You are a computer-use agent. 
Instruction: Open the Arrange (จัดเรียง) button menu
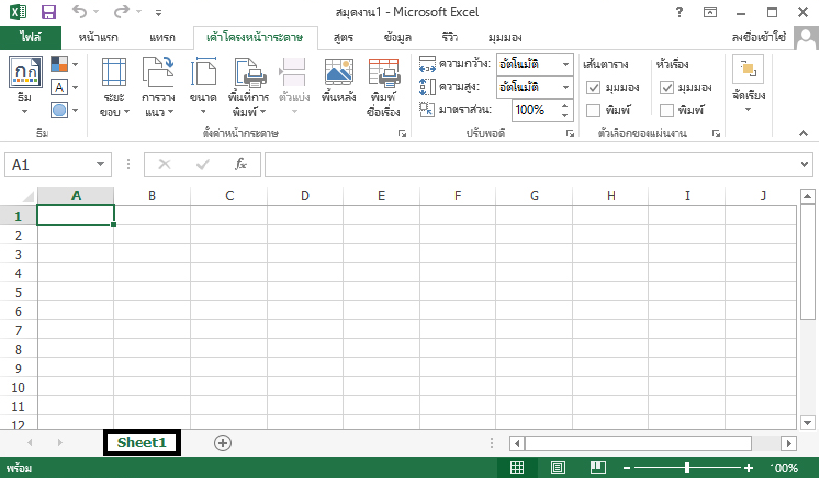(x=748, y=84)
